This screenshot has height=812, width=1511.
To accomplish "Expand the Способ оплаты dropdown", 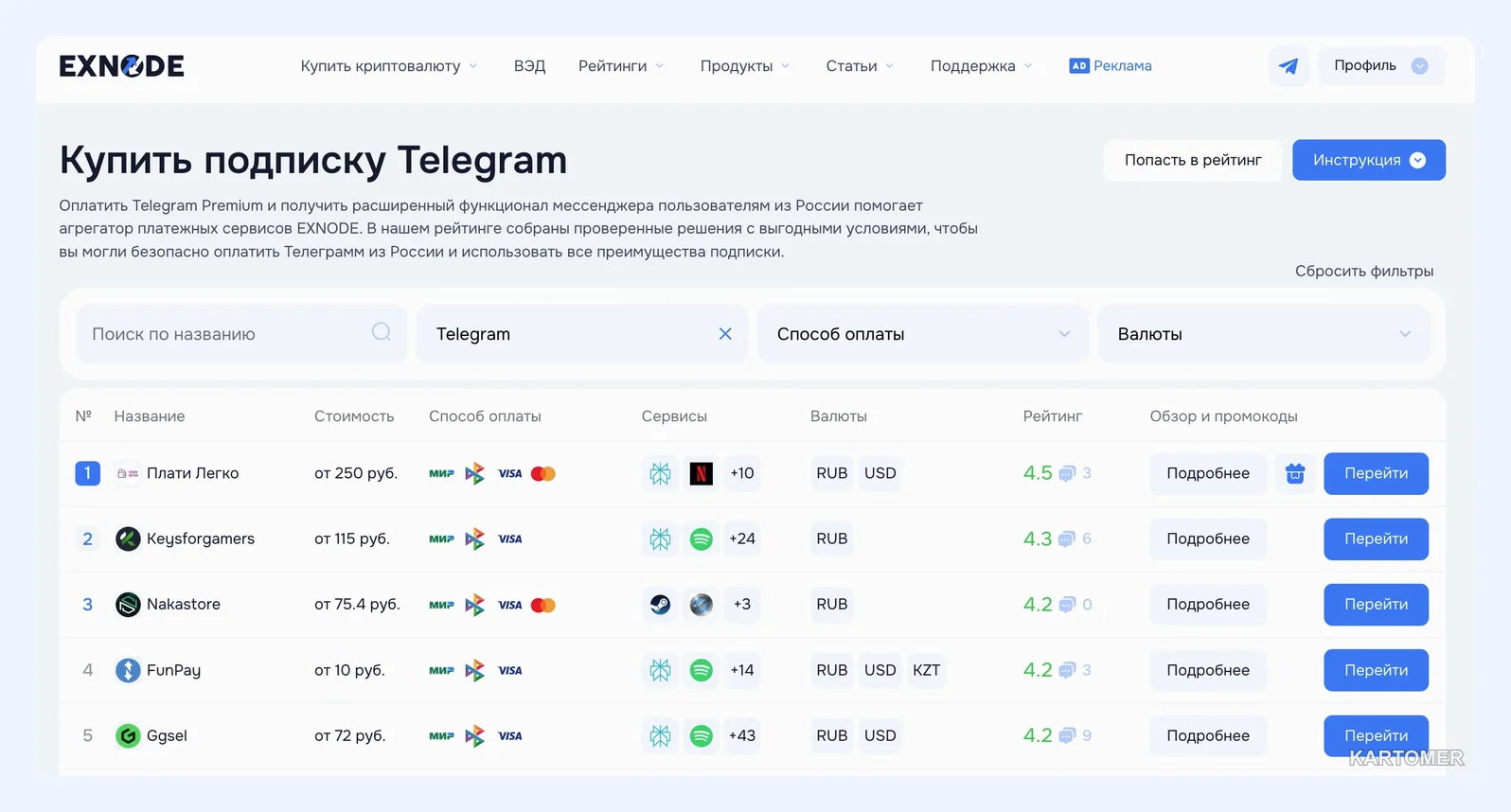I will pos(923,334).
